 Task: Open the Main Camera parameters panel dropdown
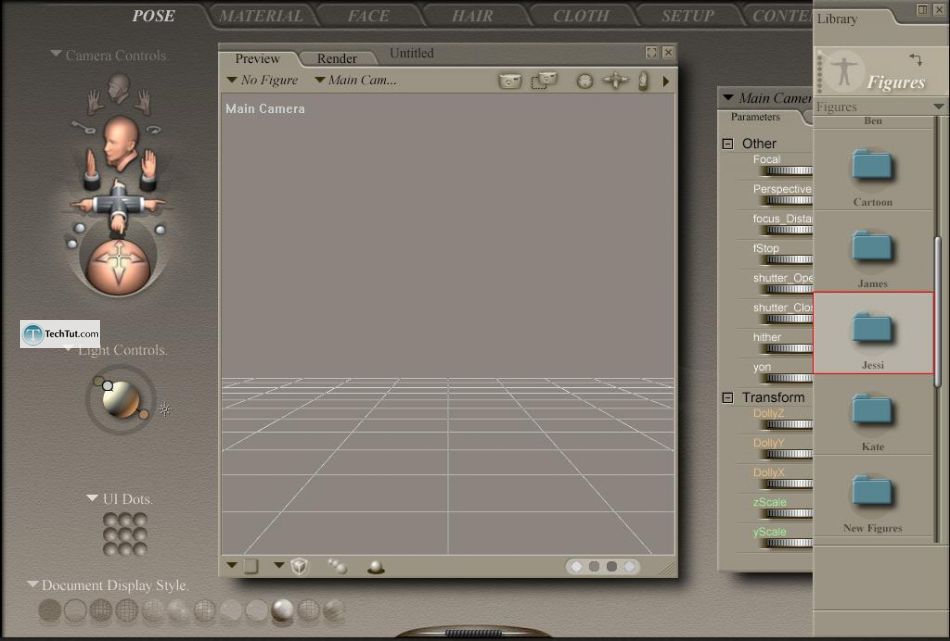pos(728,97)
